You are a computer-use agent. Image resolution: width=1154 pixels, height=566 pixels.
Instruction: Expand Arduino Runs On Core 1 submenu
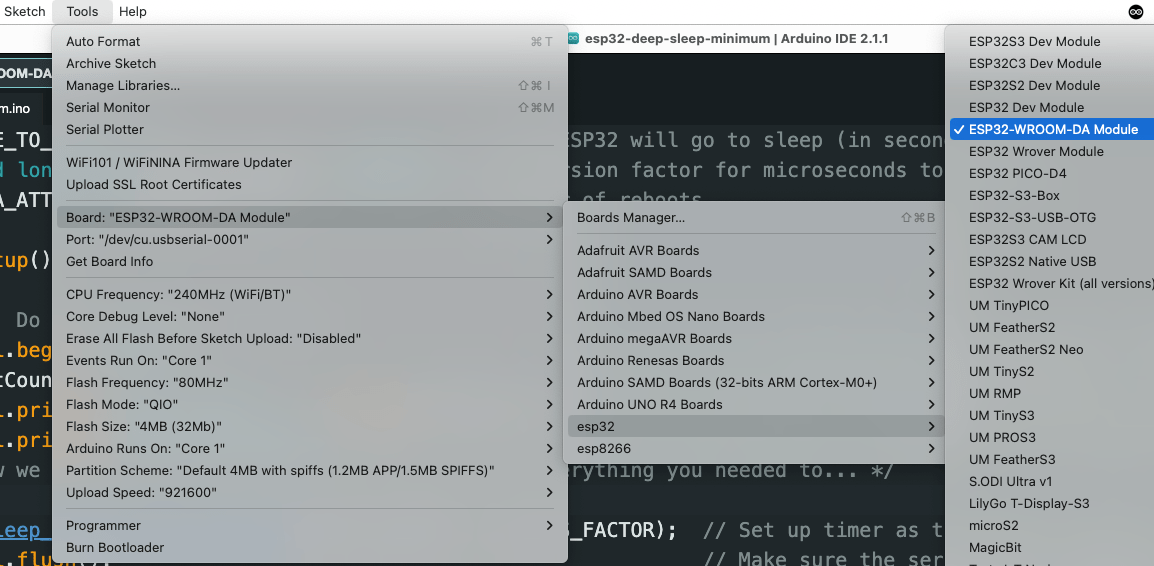310,449
